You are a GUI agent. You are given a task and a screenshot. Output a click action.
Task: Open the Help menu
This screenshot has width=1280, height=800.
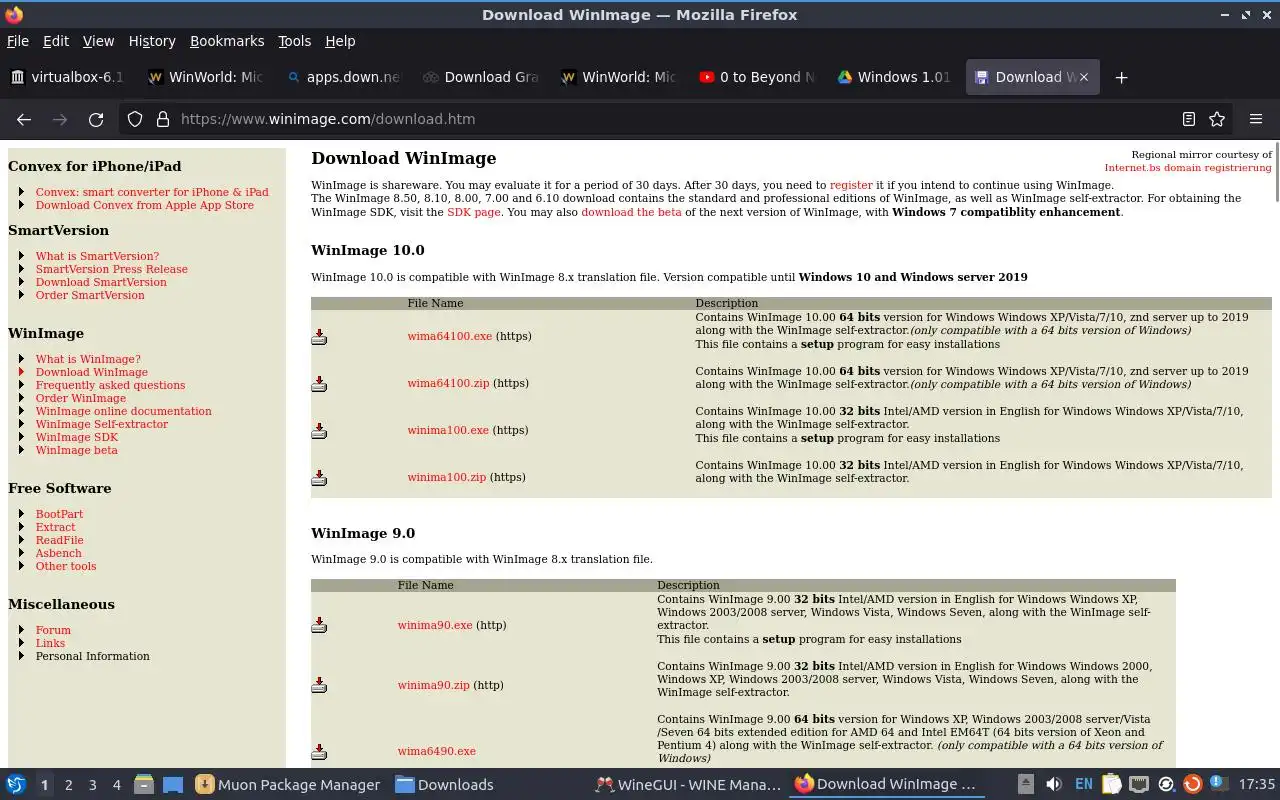click(x=340, y=41)
